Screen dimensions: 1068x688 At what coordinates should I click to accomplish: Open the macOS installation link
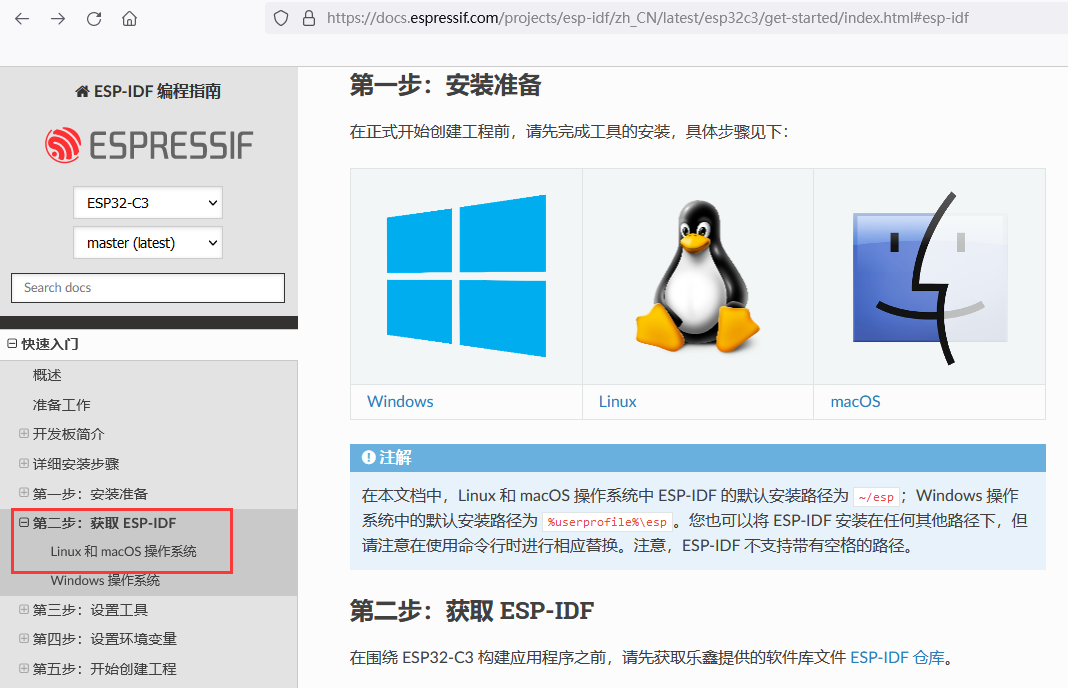pos(855,402)
